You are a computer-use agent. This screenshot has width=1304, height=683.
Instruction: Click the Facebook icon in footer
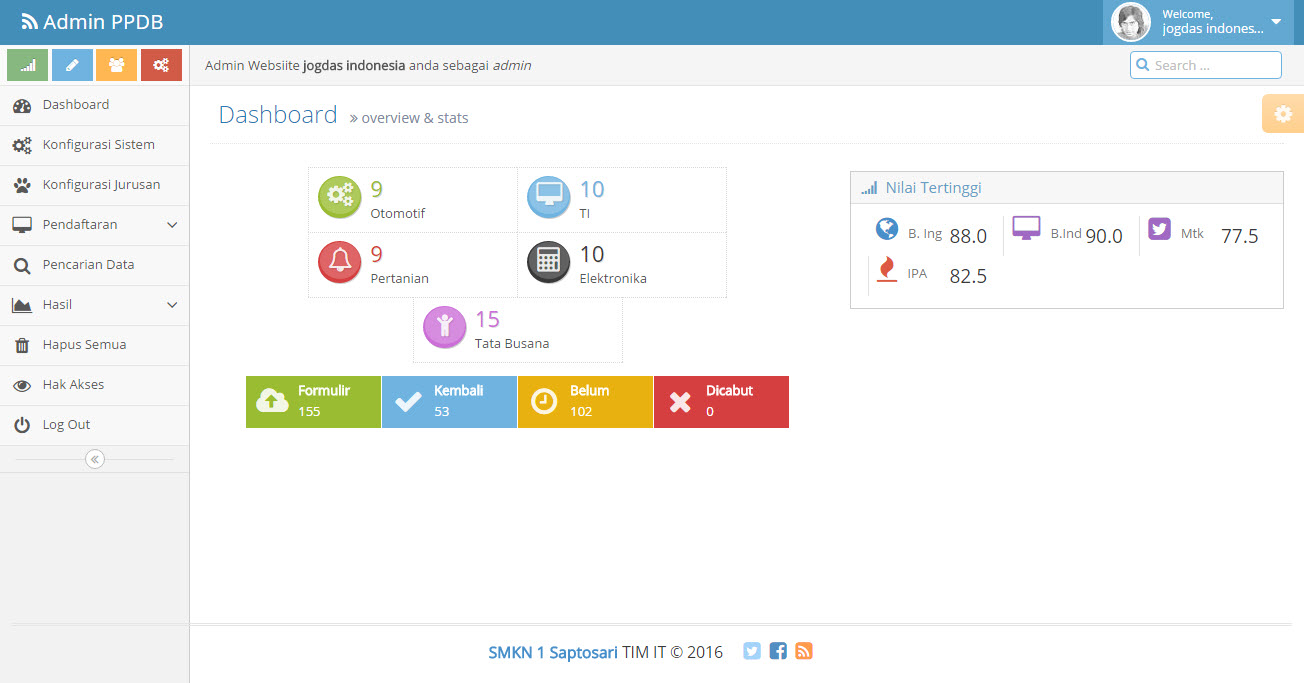coord(778,651)
